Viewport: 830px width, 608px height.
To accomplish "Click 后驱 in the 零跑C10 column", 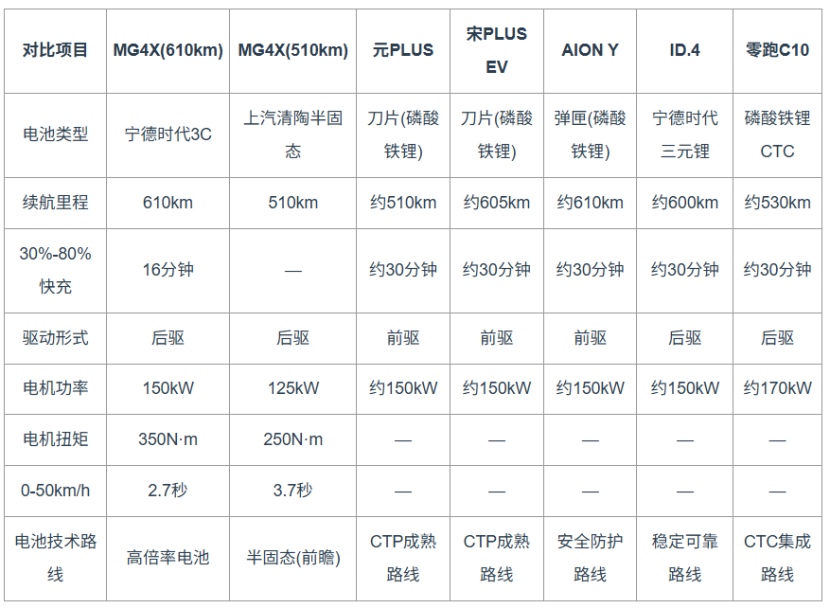I will tap(777, 338).
